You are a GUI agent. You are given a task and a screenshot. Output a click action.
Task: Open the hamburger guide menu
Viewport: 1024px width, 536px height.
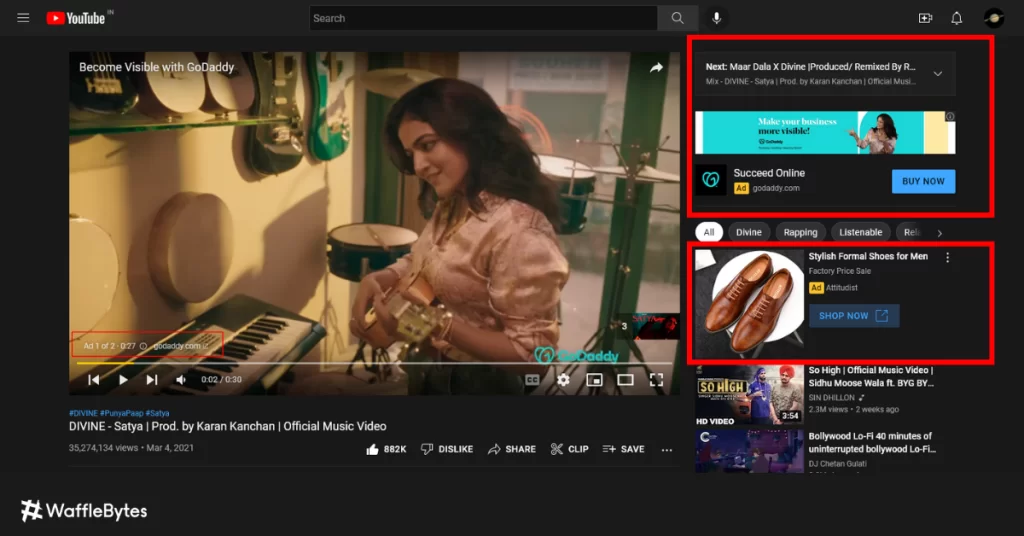(23, 18)
